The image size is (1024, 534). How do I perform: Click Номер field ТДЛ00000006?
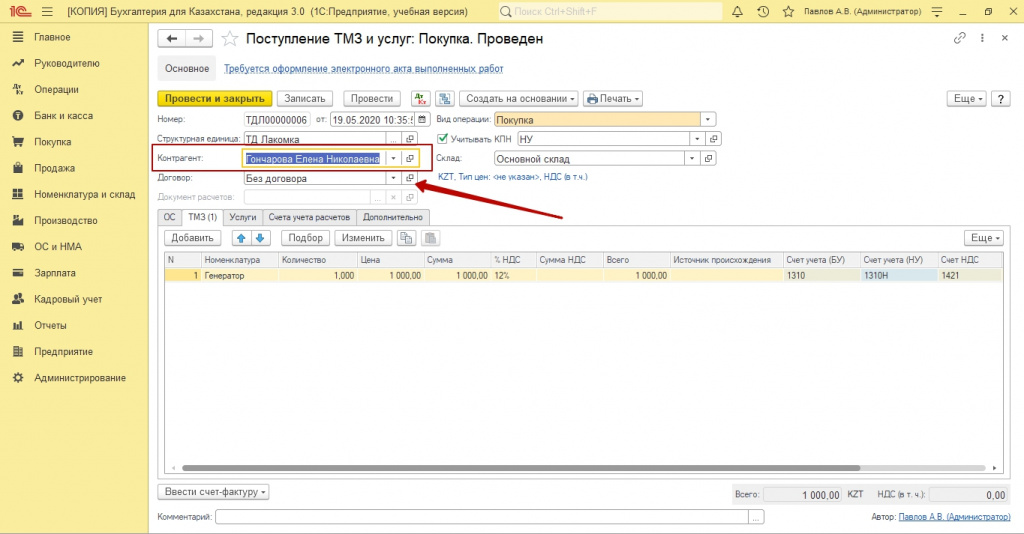[x=276, y=119]
